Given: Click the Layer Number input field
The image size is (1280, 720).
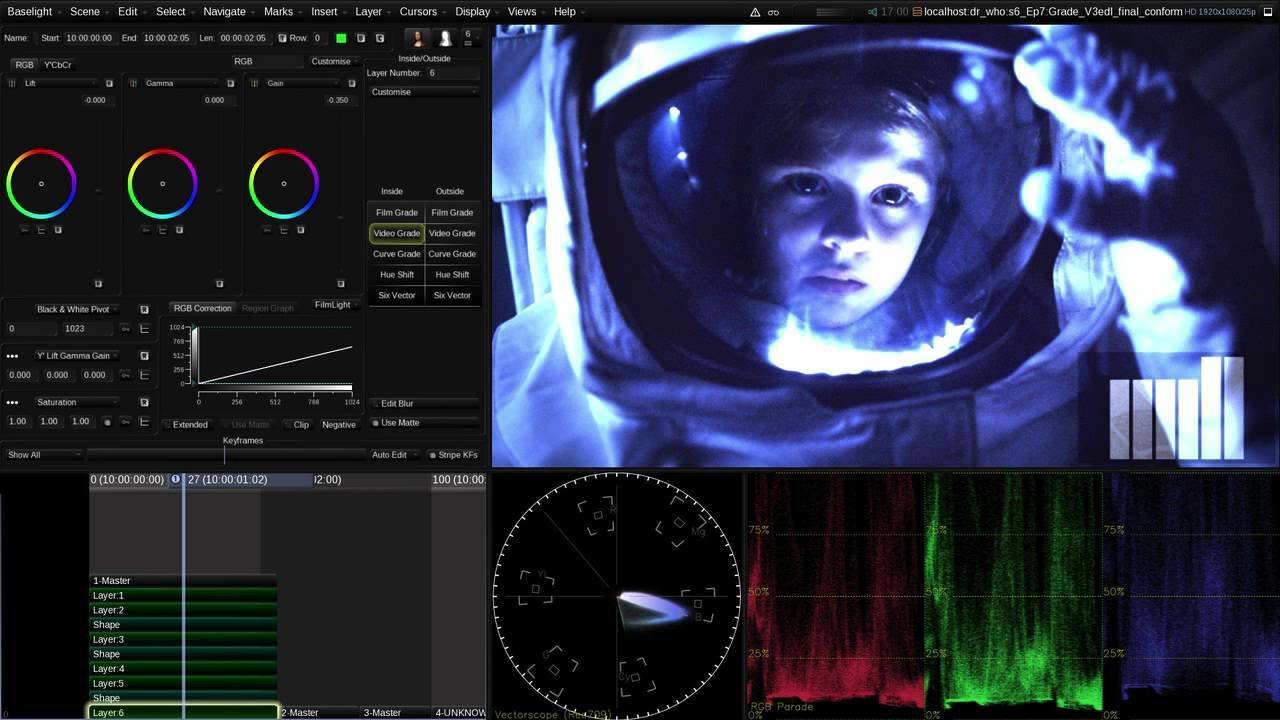Looking at the screenshot, I should (x=454, y=73).
